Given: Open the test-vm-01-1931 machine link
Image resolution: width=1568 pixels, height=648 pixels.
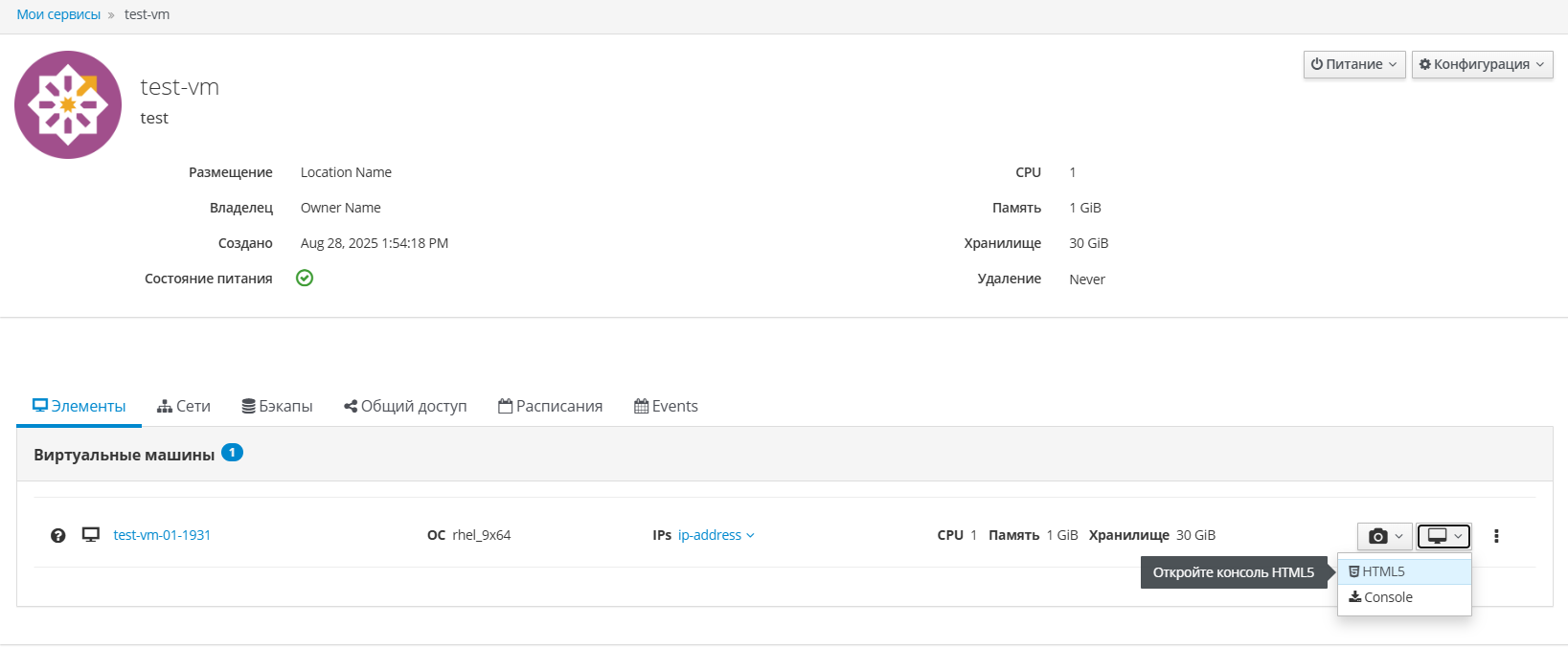Looking at the screenshot, I should click(162, 535).
